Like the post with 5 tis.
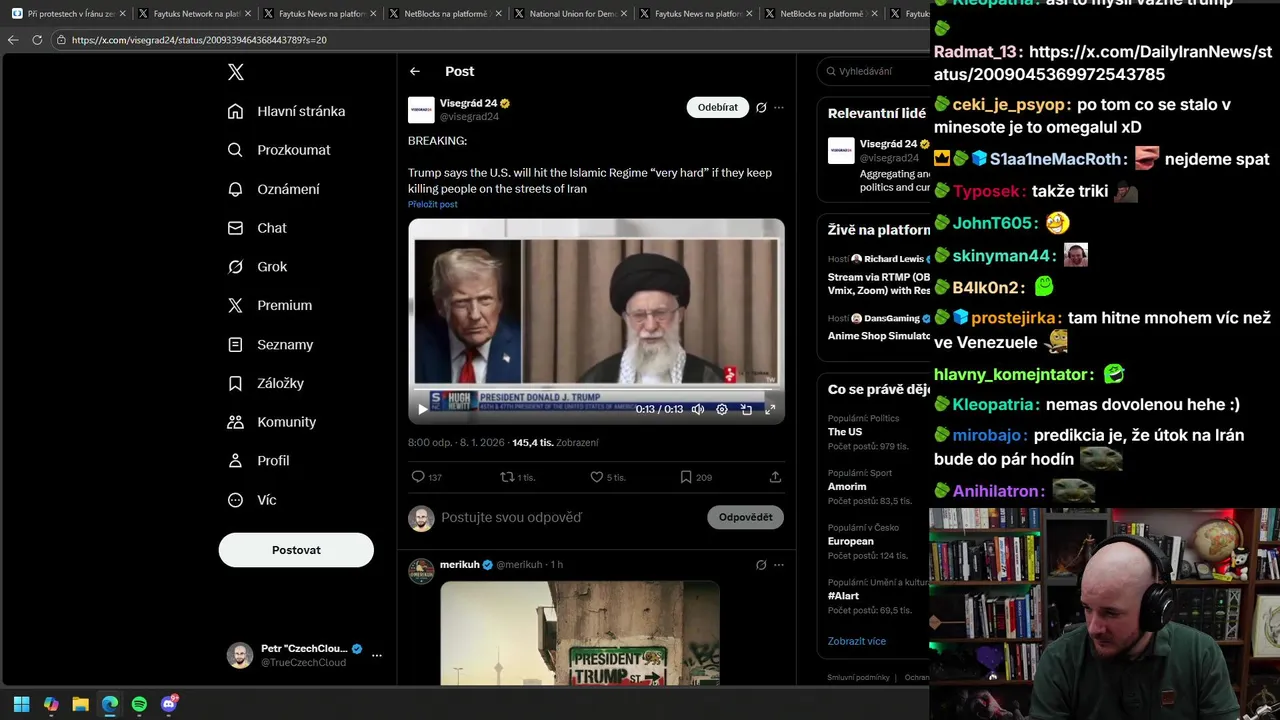This screenshot has width=1280, height=720. click(608, 477)
